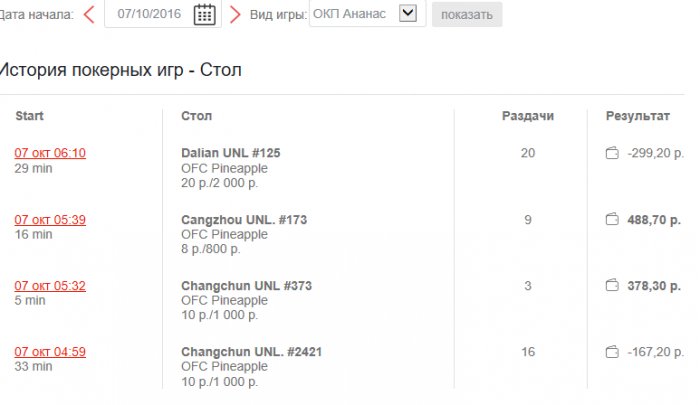Open the 07 окт 06:10 session link
Screen dimensions: 700x405
(50, 153)
